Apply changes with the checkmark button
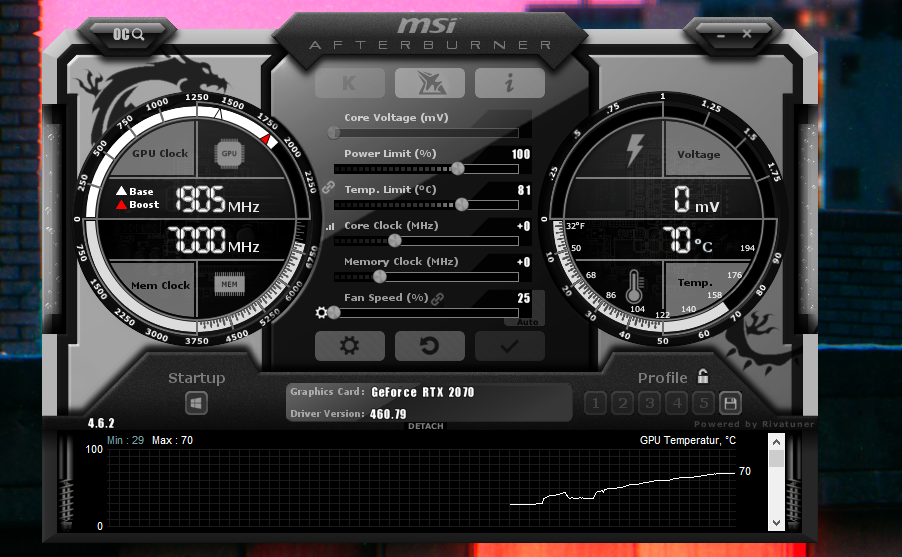Viewport: 902px width, 557px height. click(510, 346)
